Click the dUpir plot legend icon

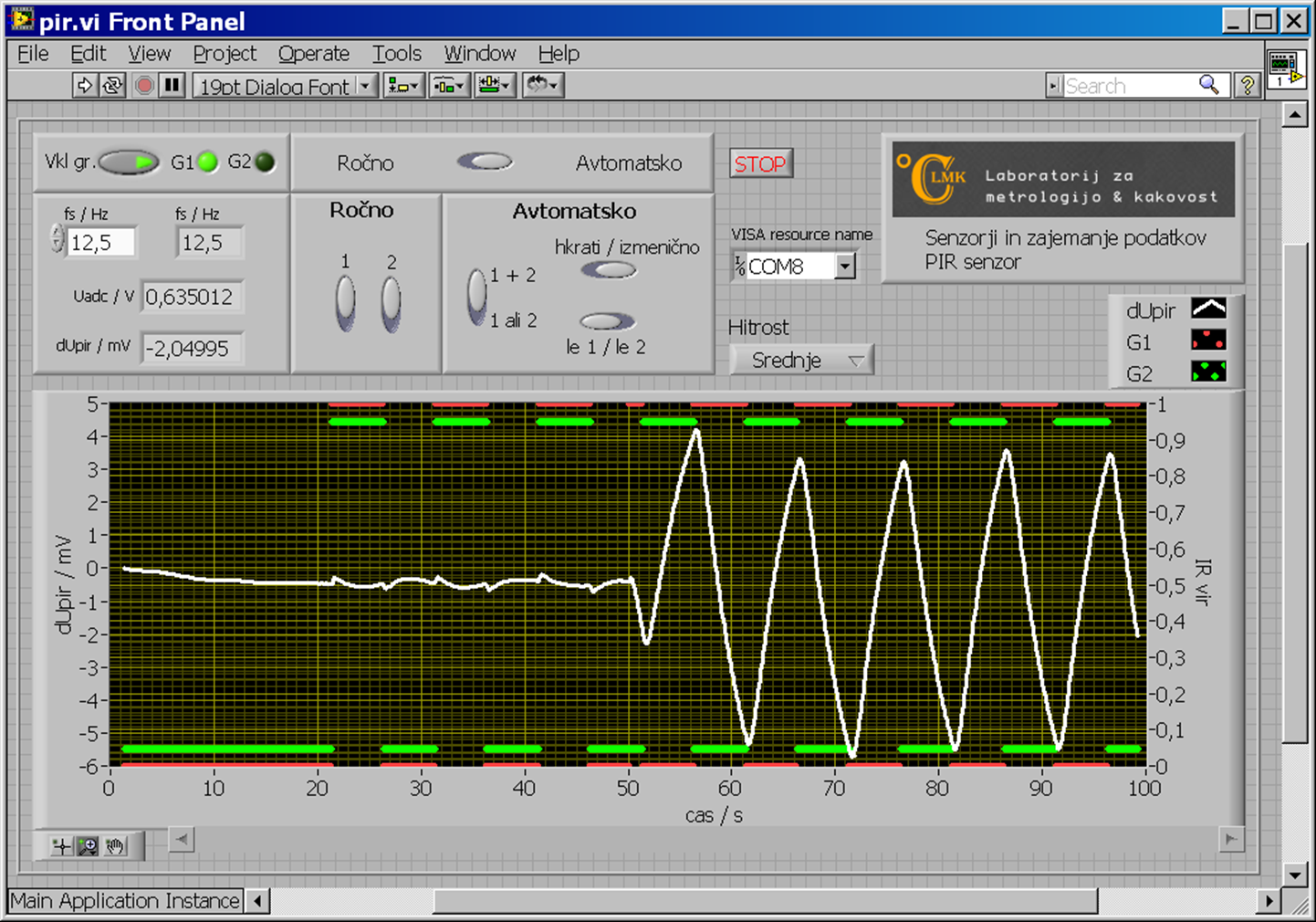tap(1208, 309)
